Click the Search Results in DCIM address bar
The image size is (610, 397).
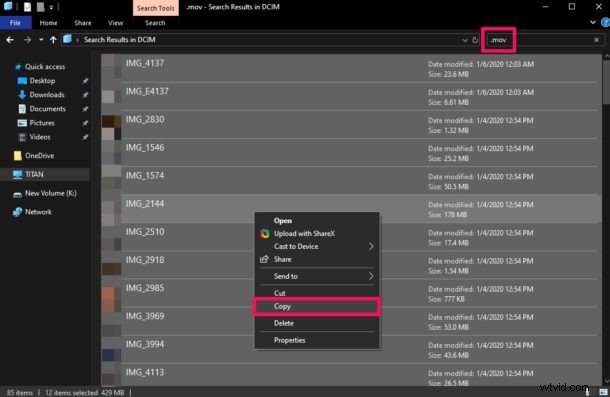tap(265, 40)
